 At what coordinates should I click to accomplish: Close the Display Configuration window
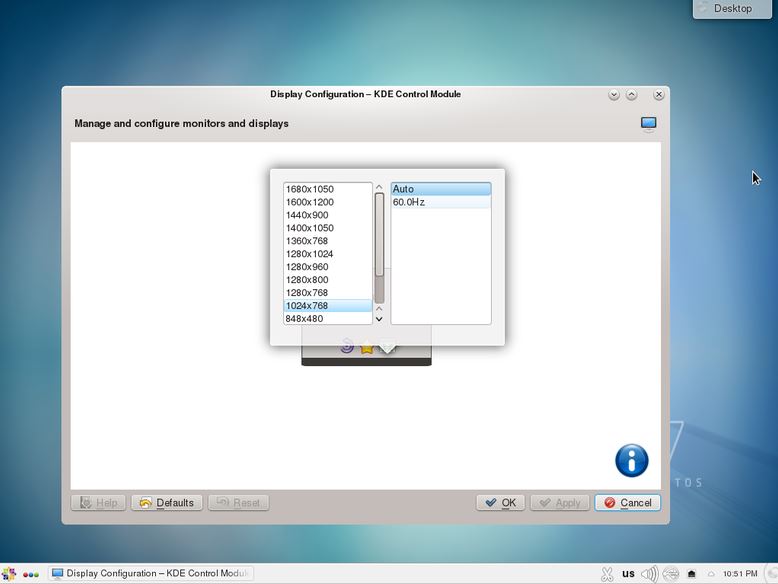(x=658, y=95)
